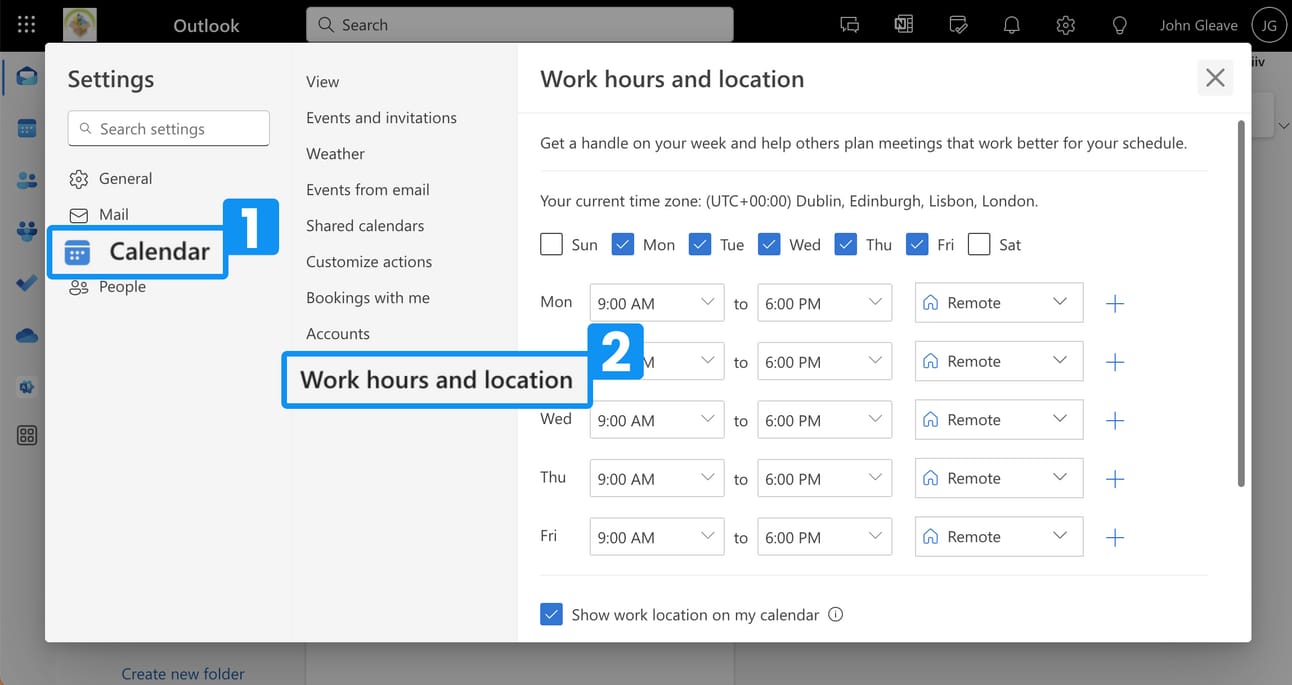Open the More apps grid icon in left rail
The width and height of the screenshot is (1292, 685).
27,435
